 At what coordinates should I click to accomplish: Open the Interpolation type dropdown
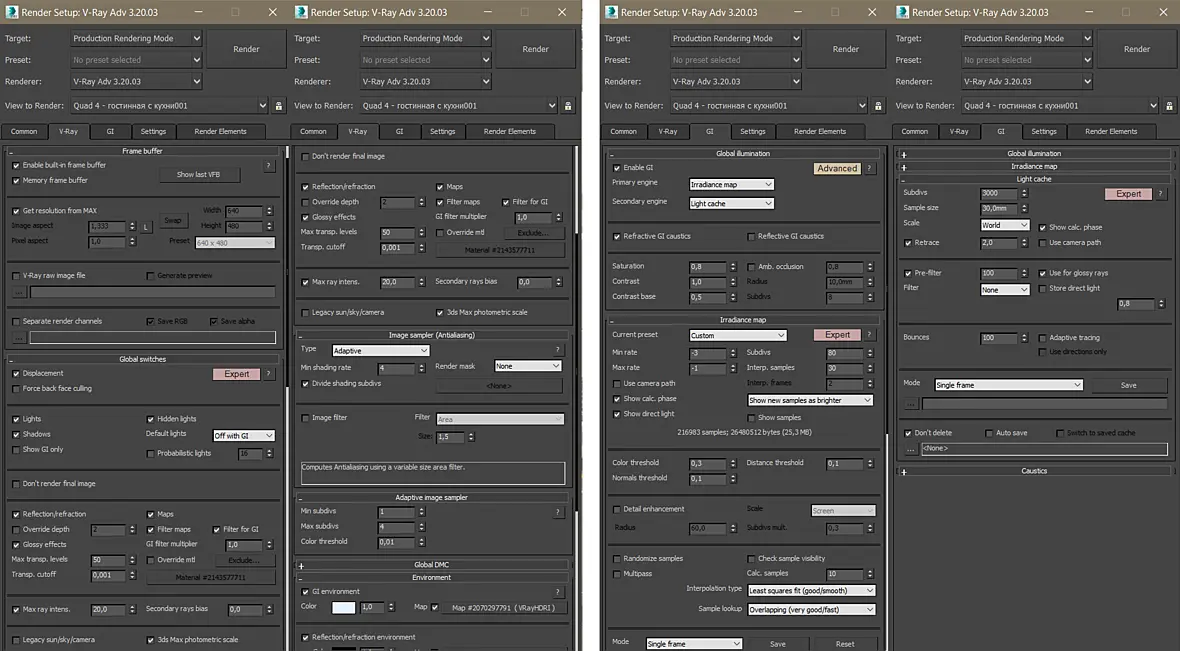coord(811,591)
